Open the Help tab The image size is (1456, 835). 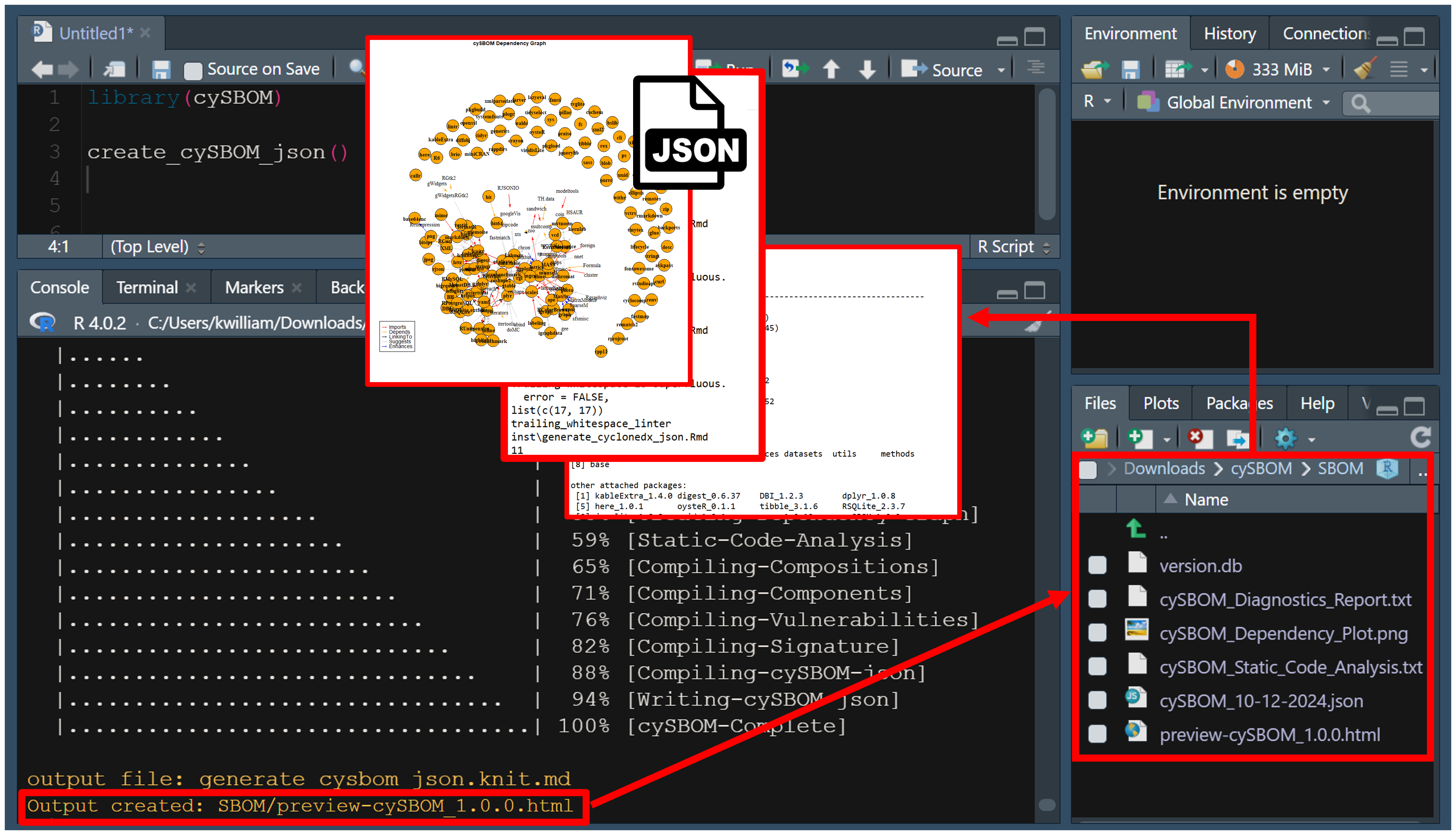[1317, 403]
